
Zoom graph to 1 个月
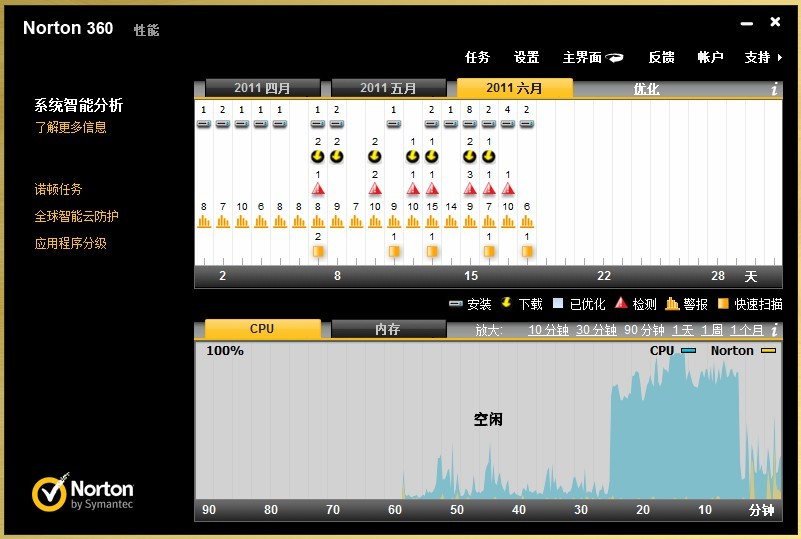coord(746,330)
